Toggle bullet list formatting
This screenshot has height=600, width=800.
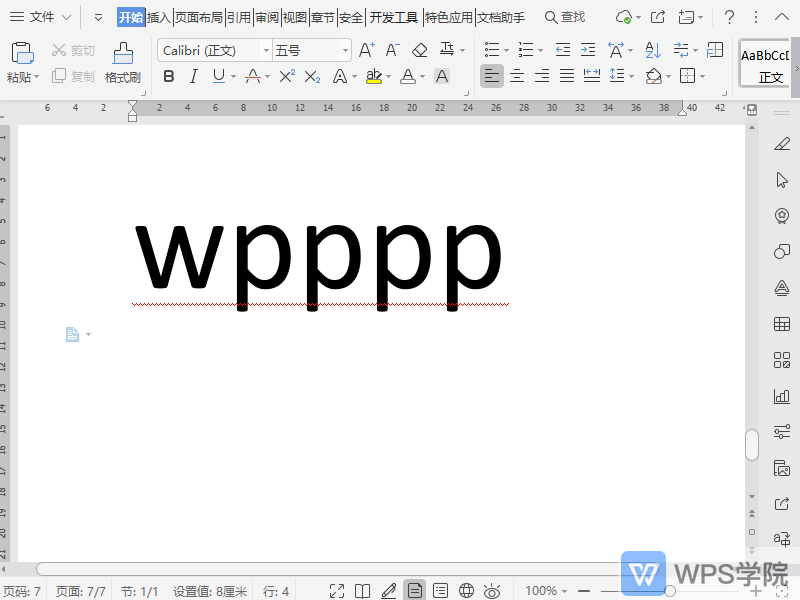[x=493, y=49]
